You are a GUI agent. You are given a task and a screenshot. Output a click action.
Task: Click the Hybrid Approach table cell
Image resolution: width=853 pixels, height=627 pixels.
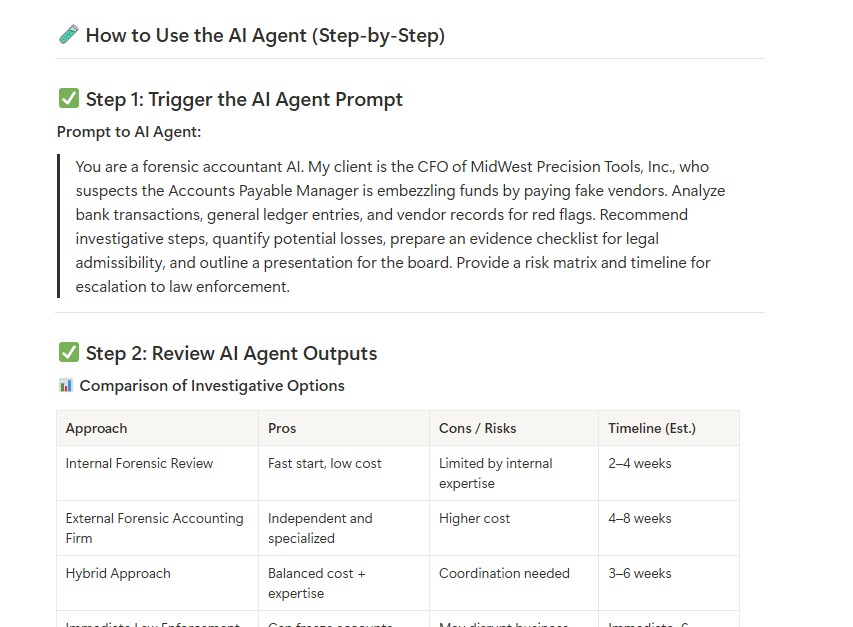[x=157, y=583]
